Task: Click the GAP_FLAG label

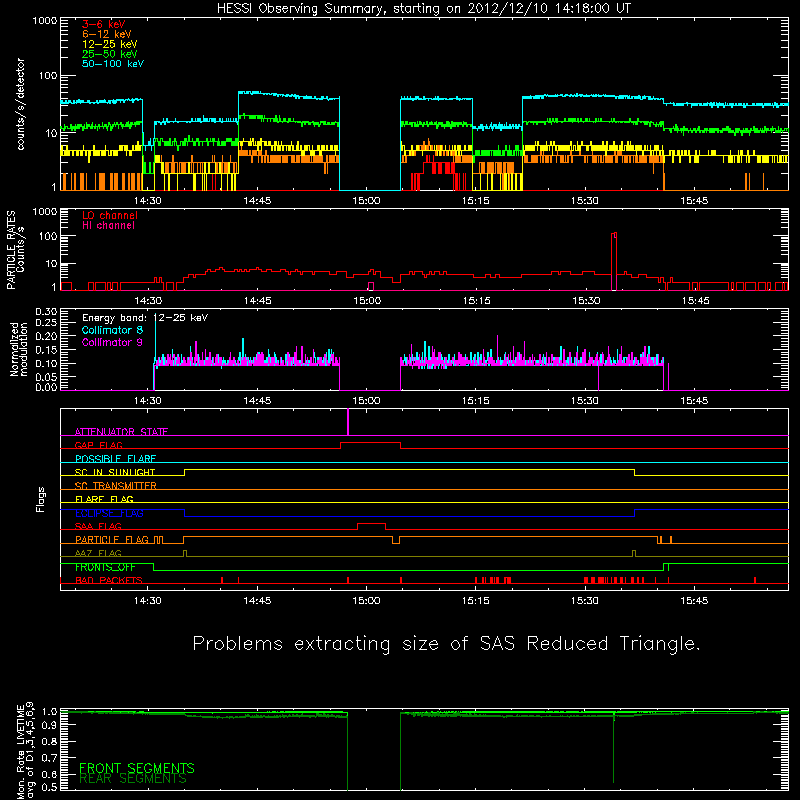Action: click(98, 445)
